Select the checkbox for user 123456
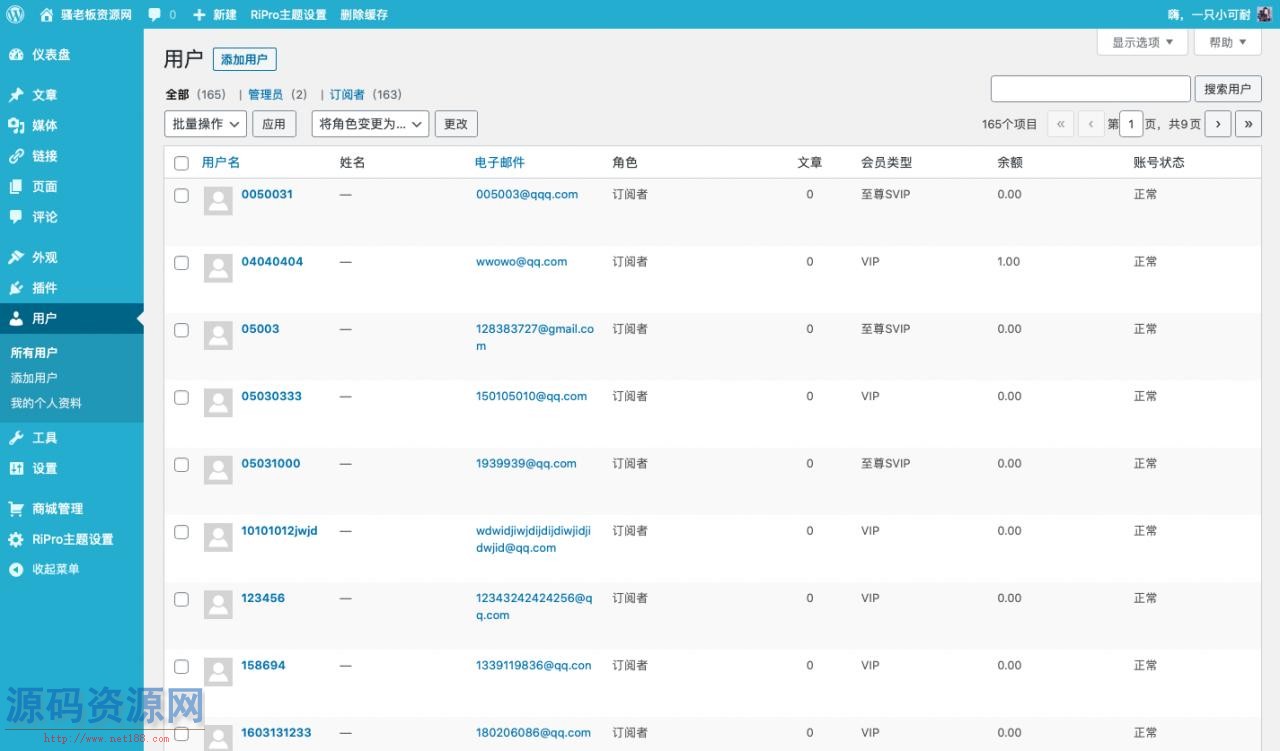Image resolution: width=1280 pixels, height=751 pixels. tap(181, 599)
